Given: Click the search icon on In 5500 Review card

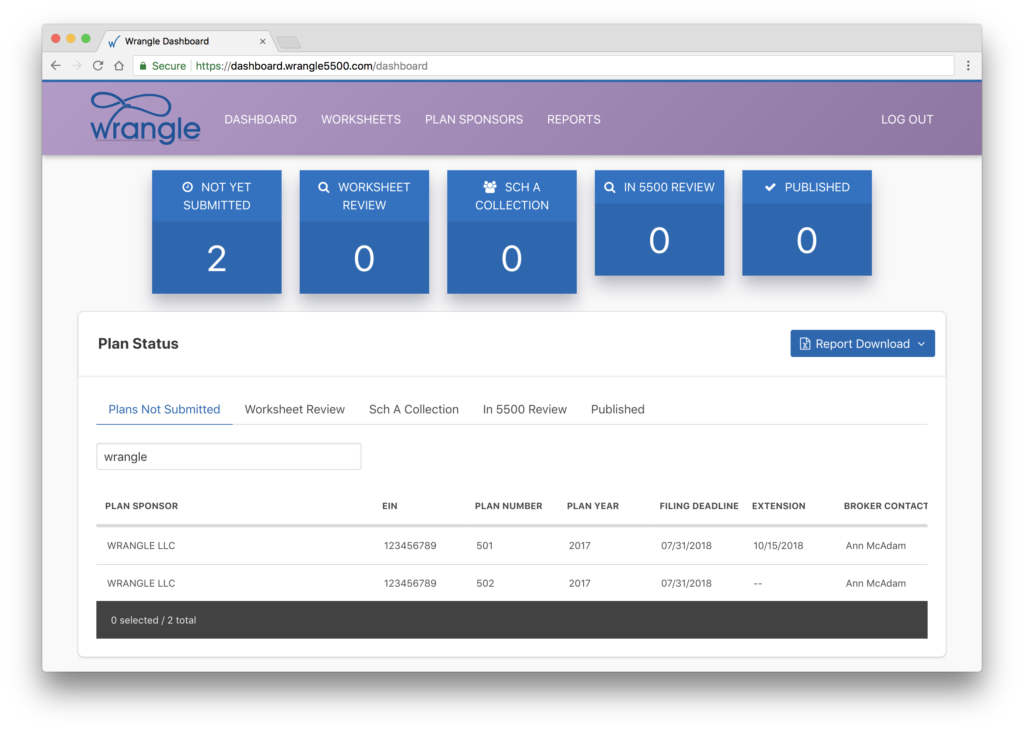Looking at the screenshot, I should [x=608, y=186].
